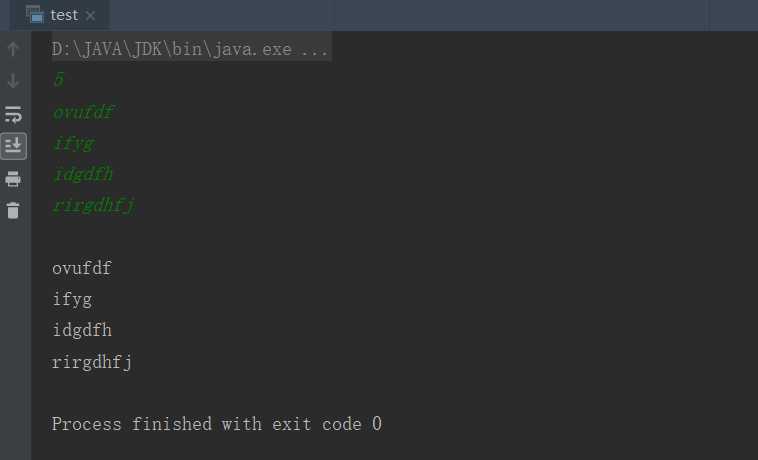Viewport: 758px width, 460px height.
Task: Click the green input line idgdfh
Action: 83,174
